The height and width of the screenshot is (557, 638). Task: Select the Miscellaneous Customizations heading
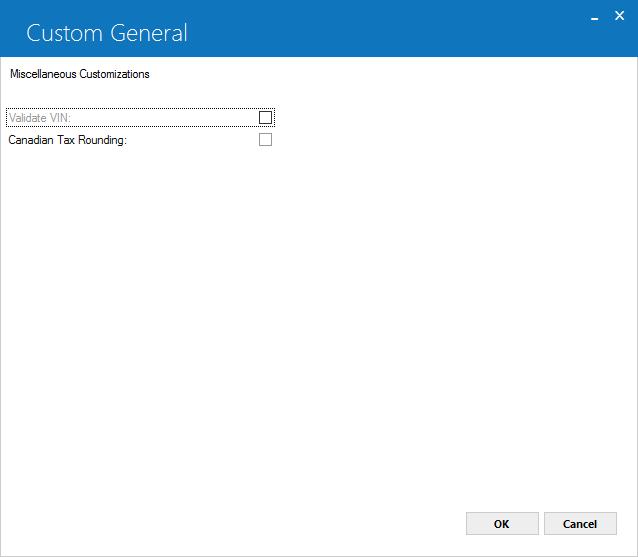tap(80, 74)
